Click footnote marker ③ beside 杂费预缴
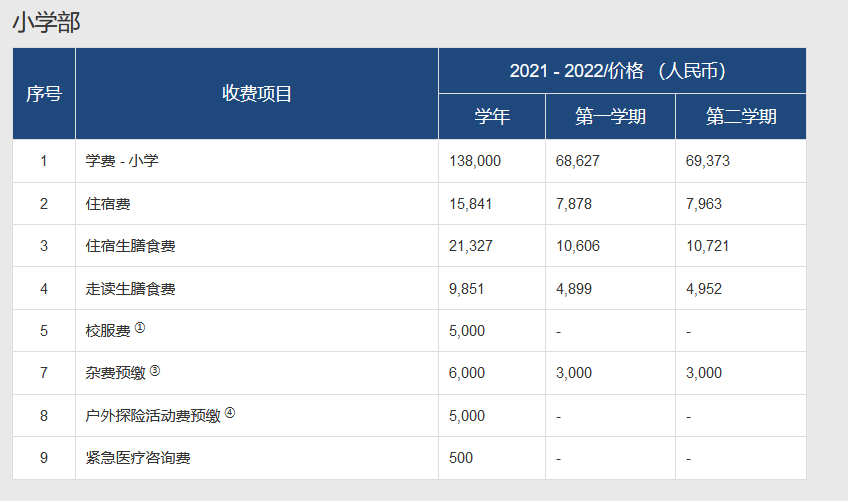 click(x=155, y=370)
